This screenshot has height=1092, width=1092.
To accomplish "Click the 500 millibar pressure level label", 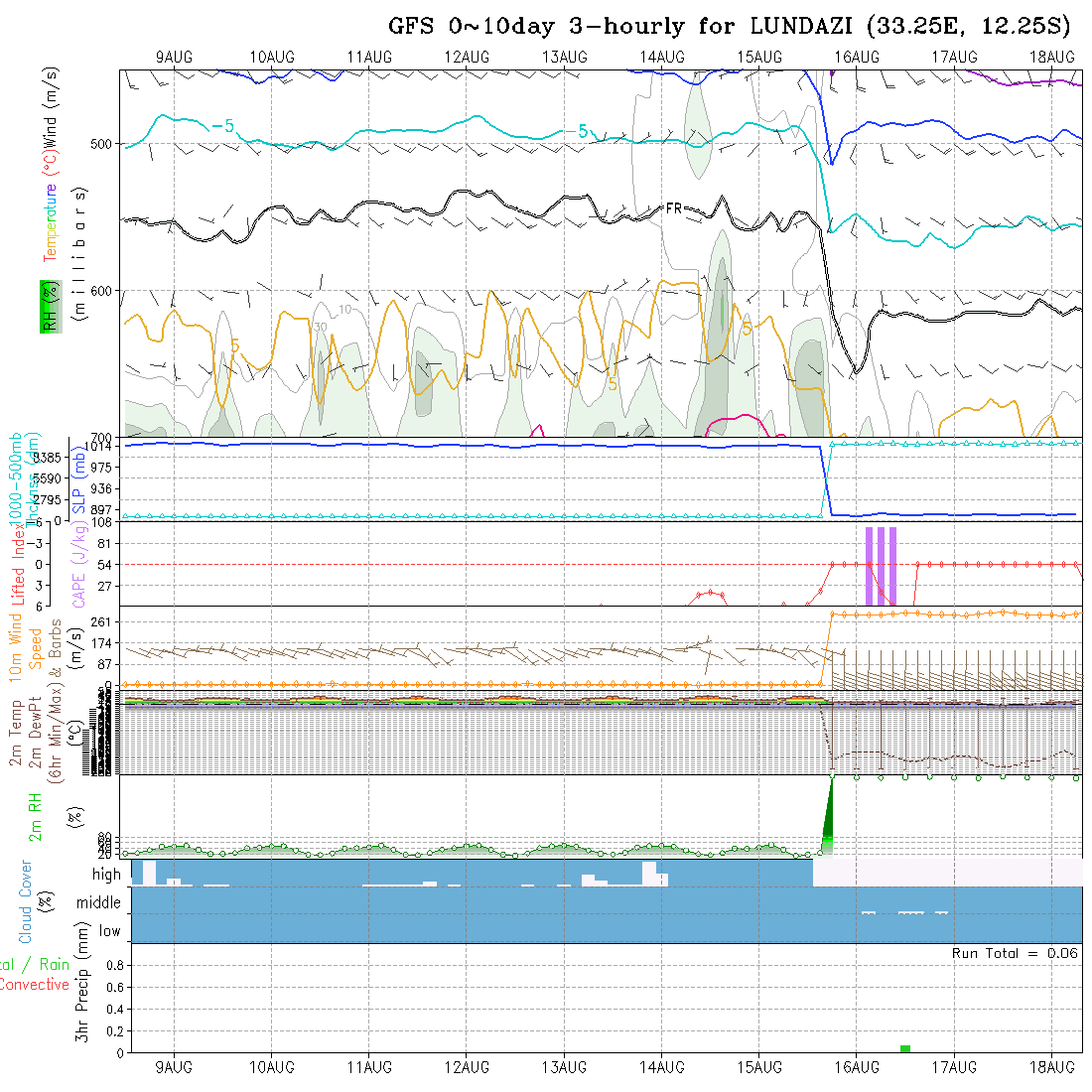I will (101, 144).
